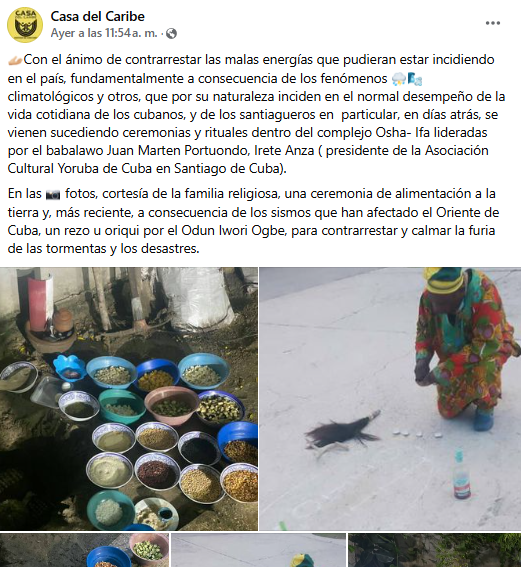Click the black rooster in the photo
The image size is (521, 567).
340,433
